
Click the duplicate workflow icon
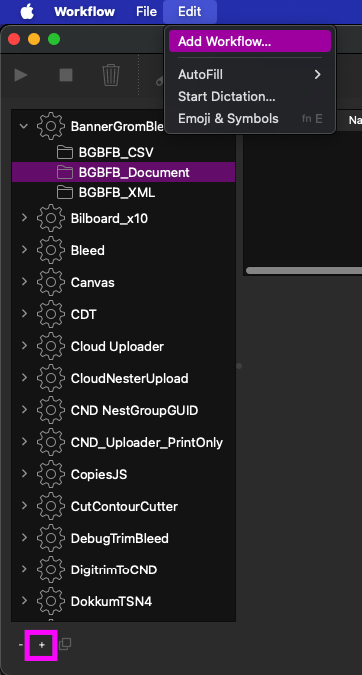[x=65, y=644]
